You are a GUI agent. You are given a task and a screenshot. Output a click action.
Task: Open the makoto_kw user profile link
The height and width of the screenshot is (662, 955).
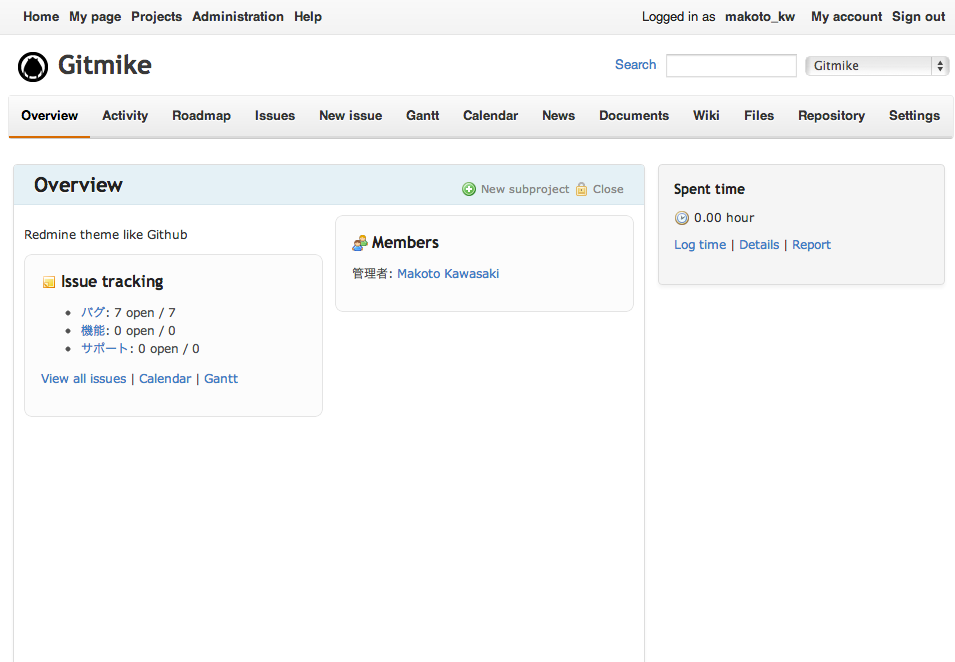(x=759, y=16)
